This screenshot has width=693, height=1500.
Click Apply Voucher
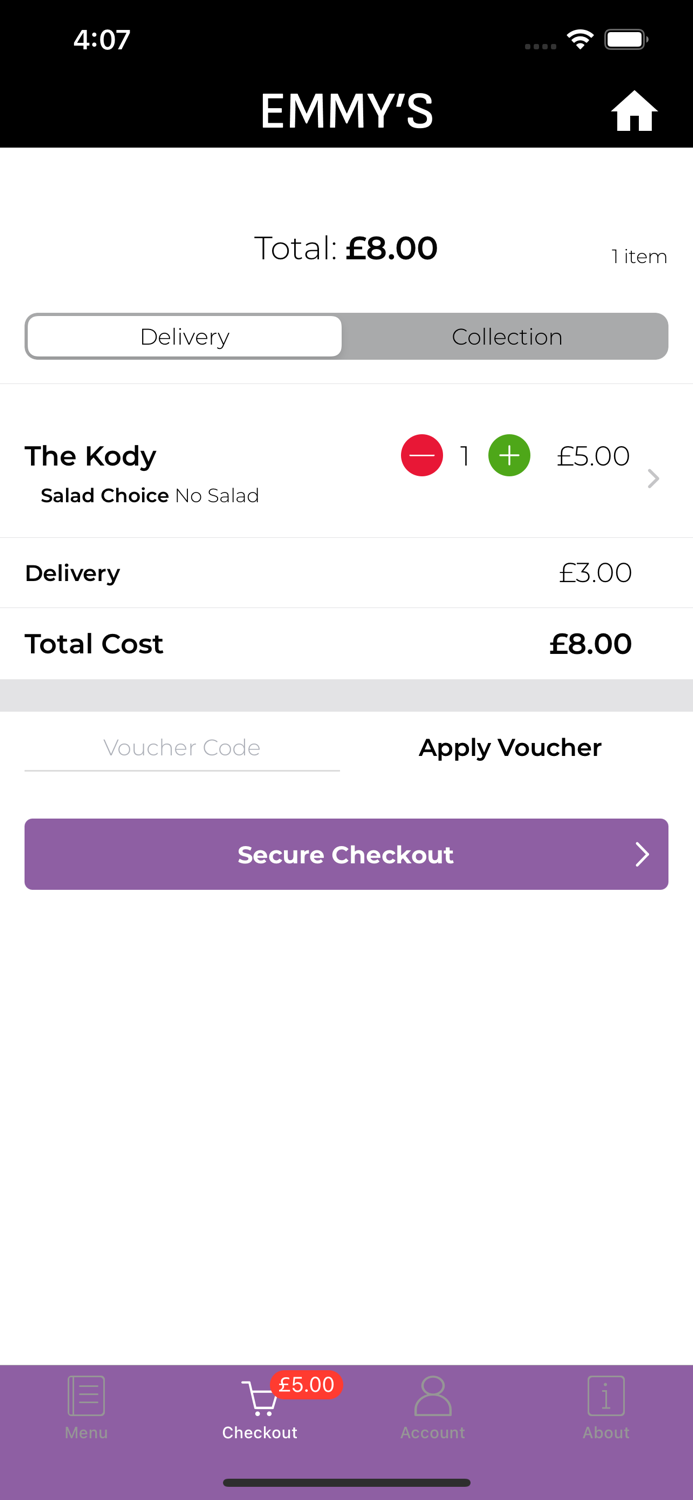click(x=510, y=748)
